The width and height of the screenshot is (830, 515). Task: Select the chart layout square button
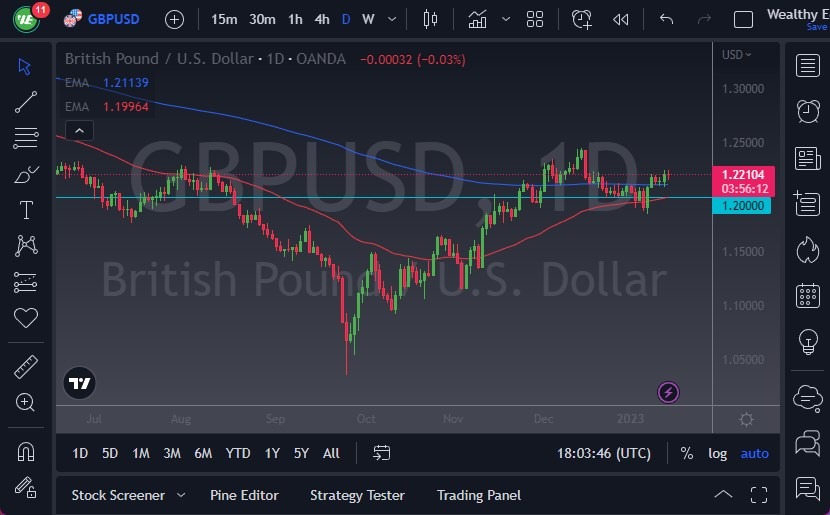[x=743, y=20]
